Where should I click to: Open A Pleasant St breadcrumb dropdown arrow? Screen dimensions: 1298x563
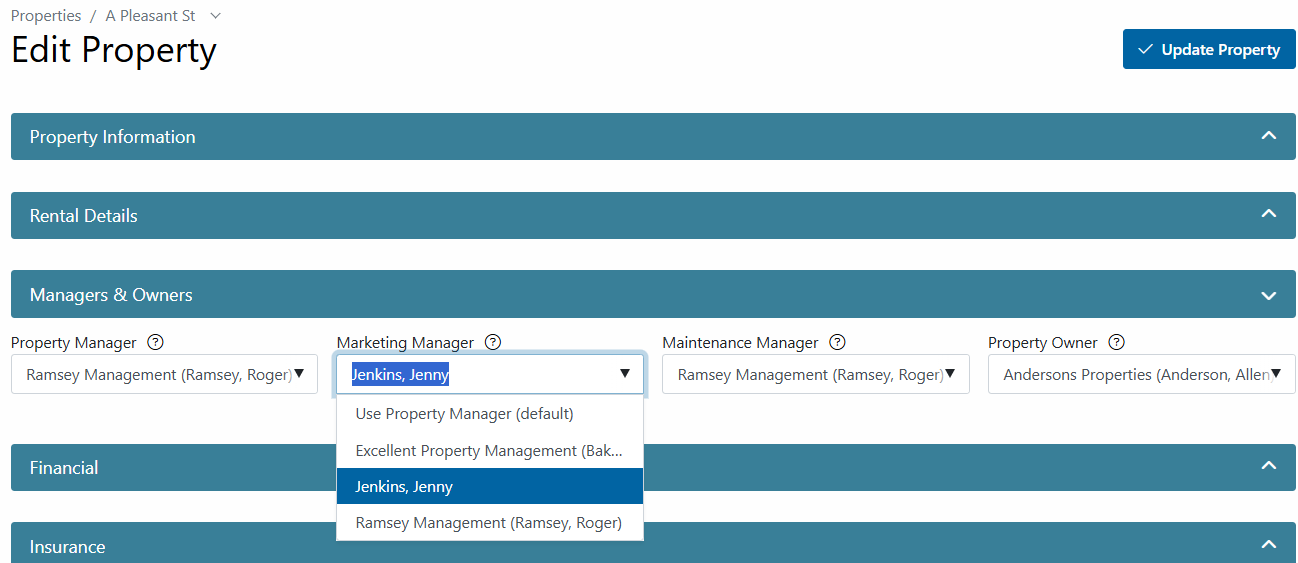pos(216,16)
